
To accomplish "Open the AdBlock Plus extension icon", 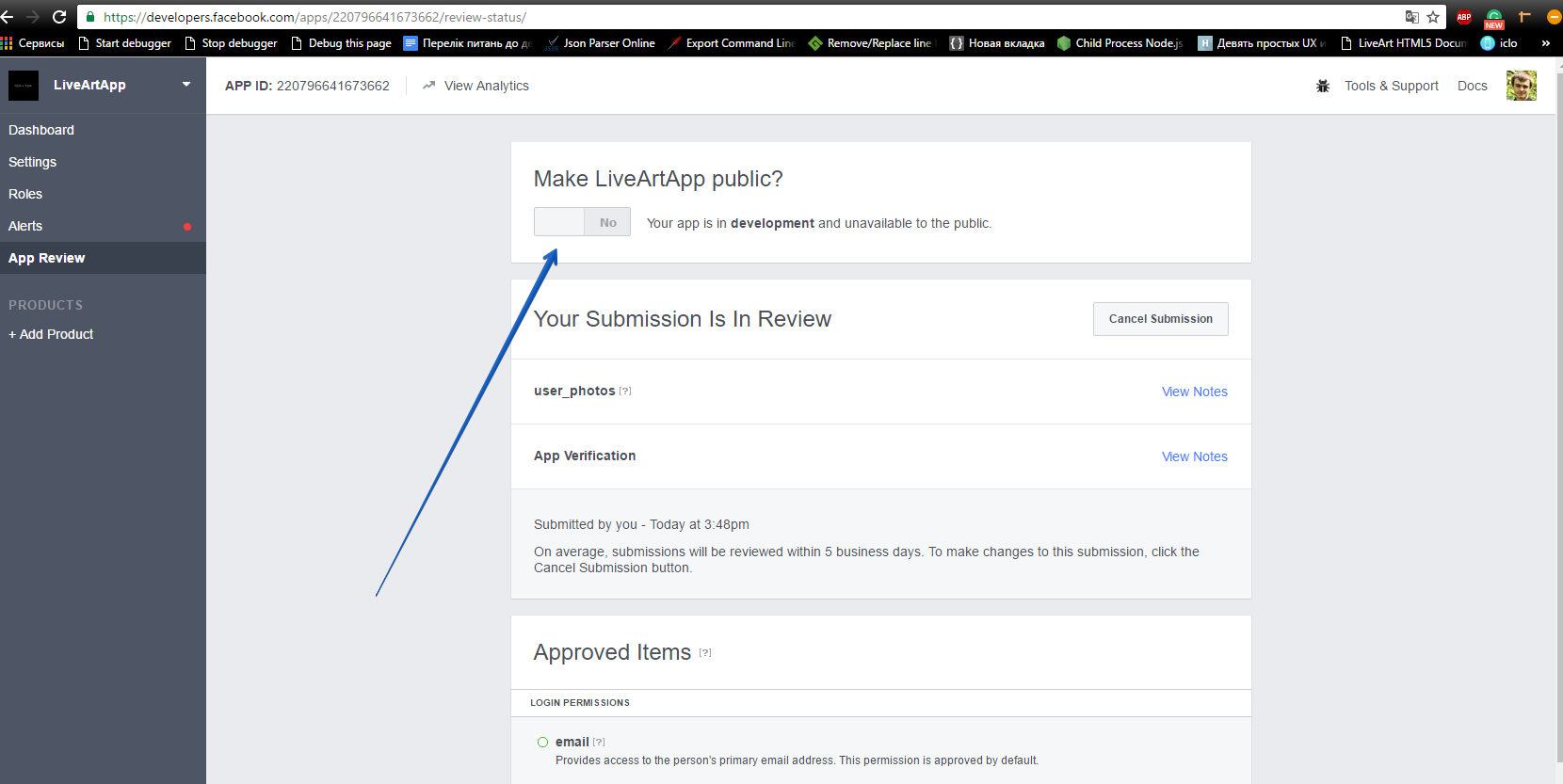I will click(x=1464, y=17).
